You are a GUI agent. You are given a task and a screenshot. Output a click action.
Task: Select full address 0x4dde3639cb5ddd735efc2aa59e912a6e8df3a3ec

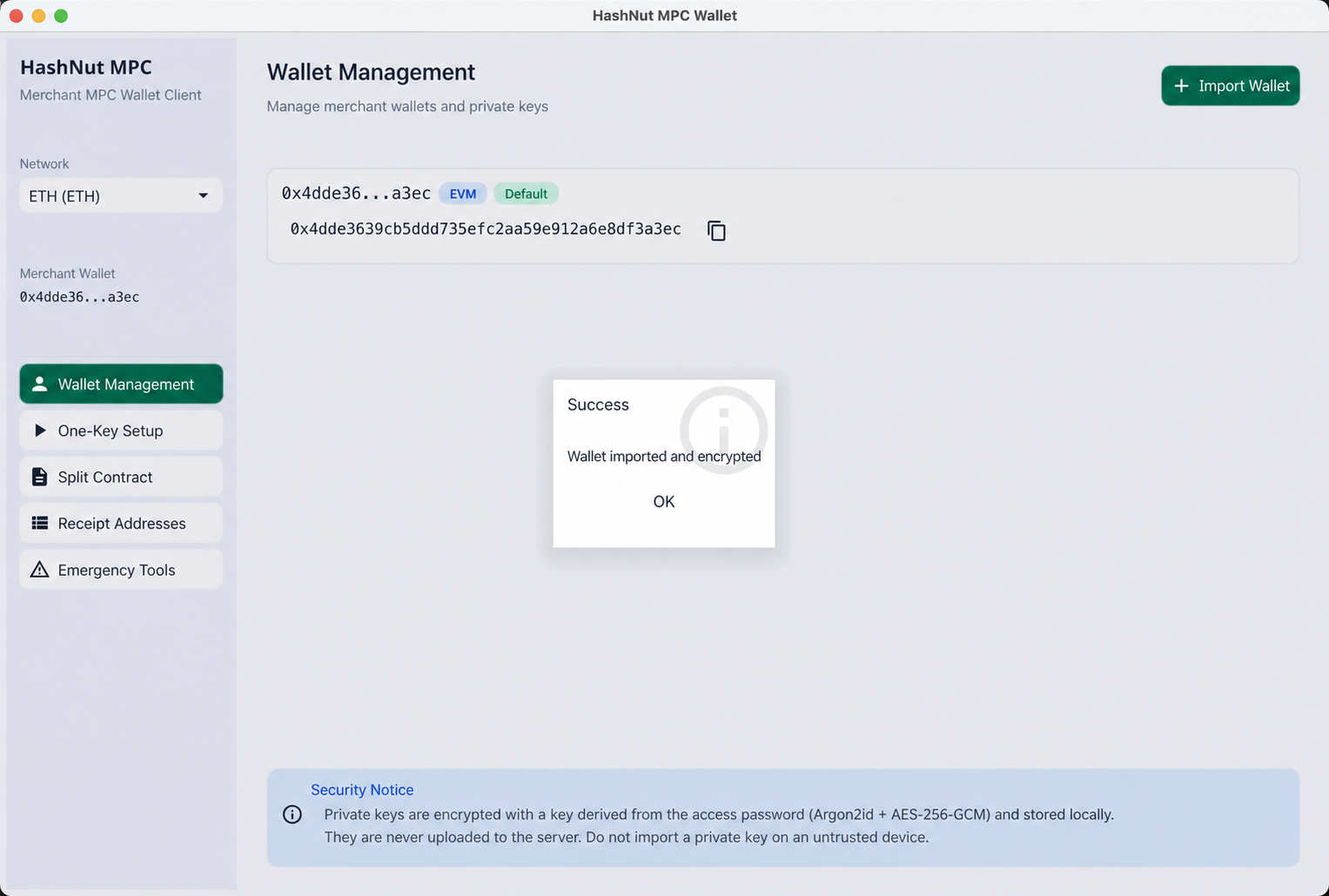(486, 229)
